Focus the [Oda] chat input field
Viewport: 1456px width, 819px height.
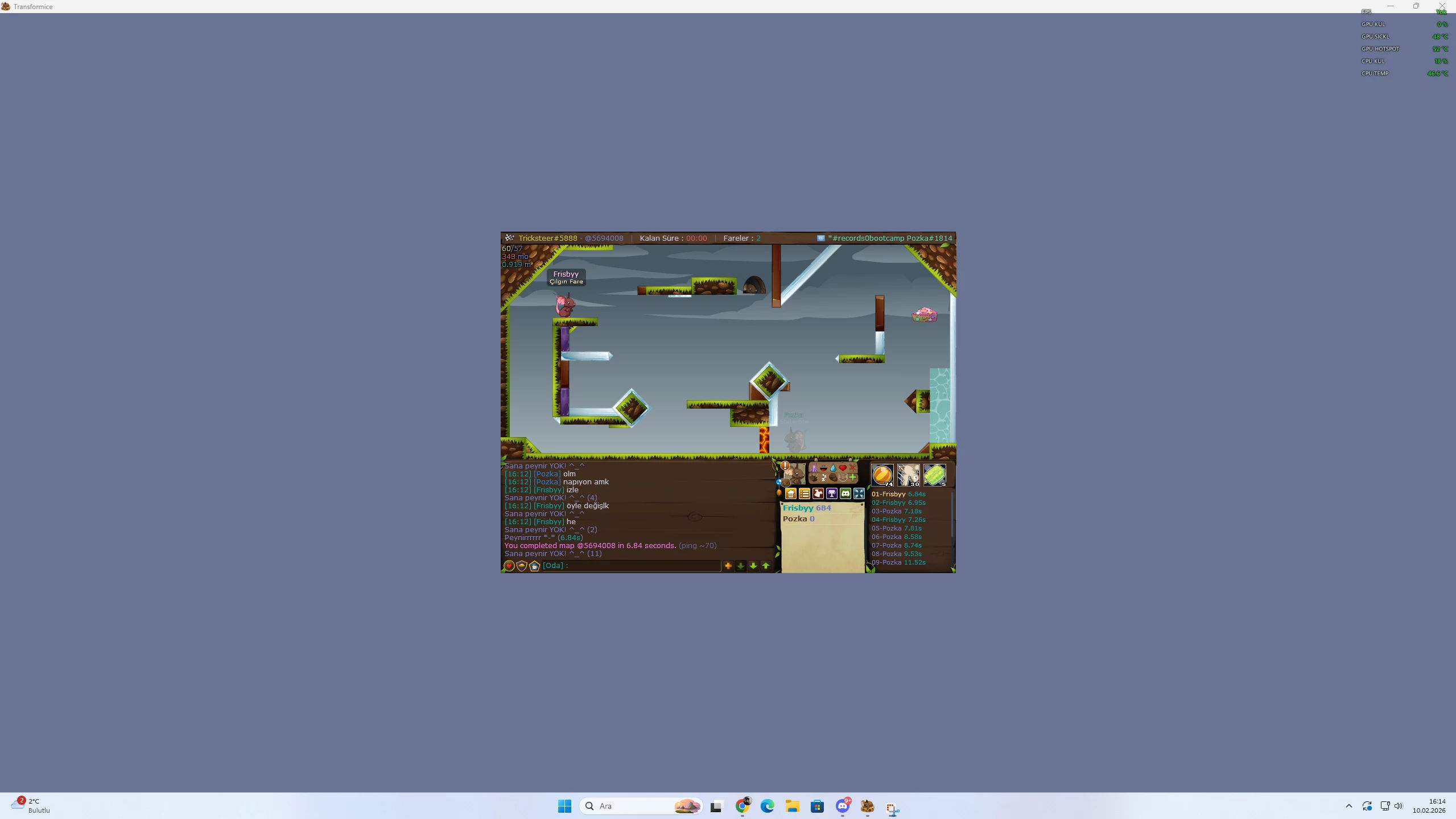pyautogui.click(x=631, y=566)
